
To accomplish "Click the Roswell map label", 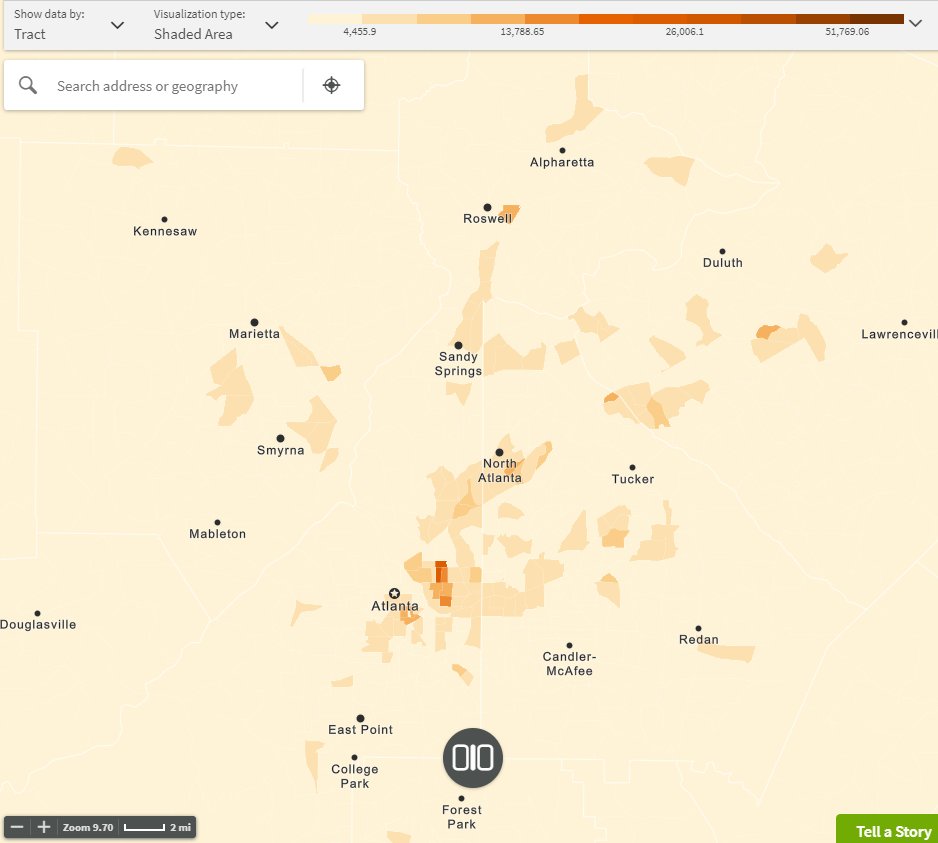I will (488, 218).
